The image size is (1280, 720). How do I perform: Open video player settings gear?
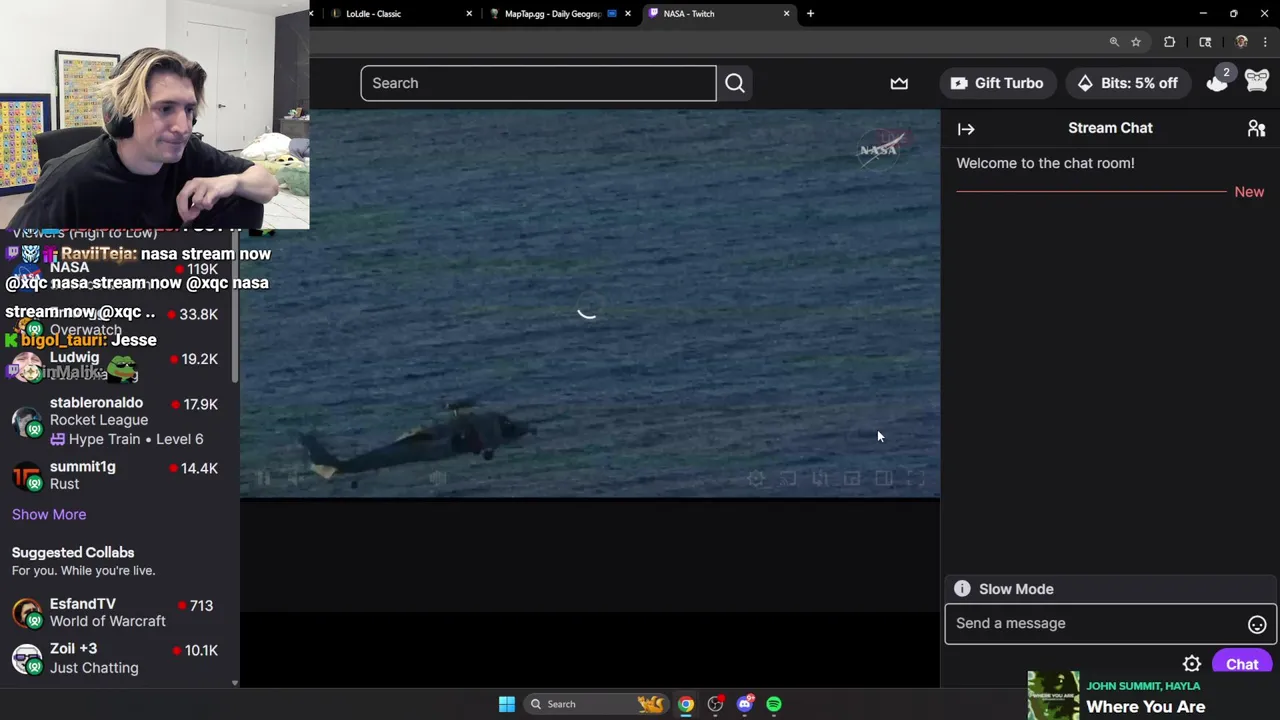[756, 479]
